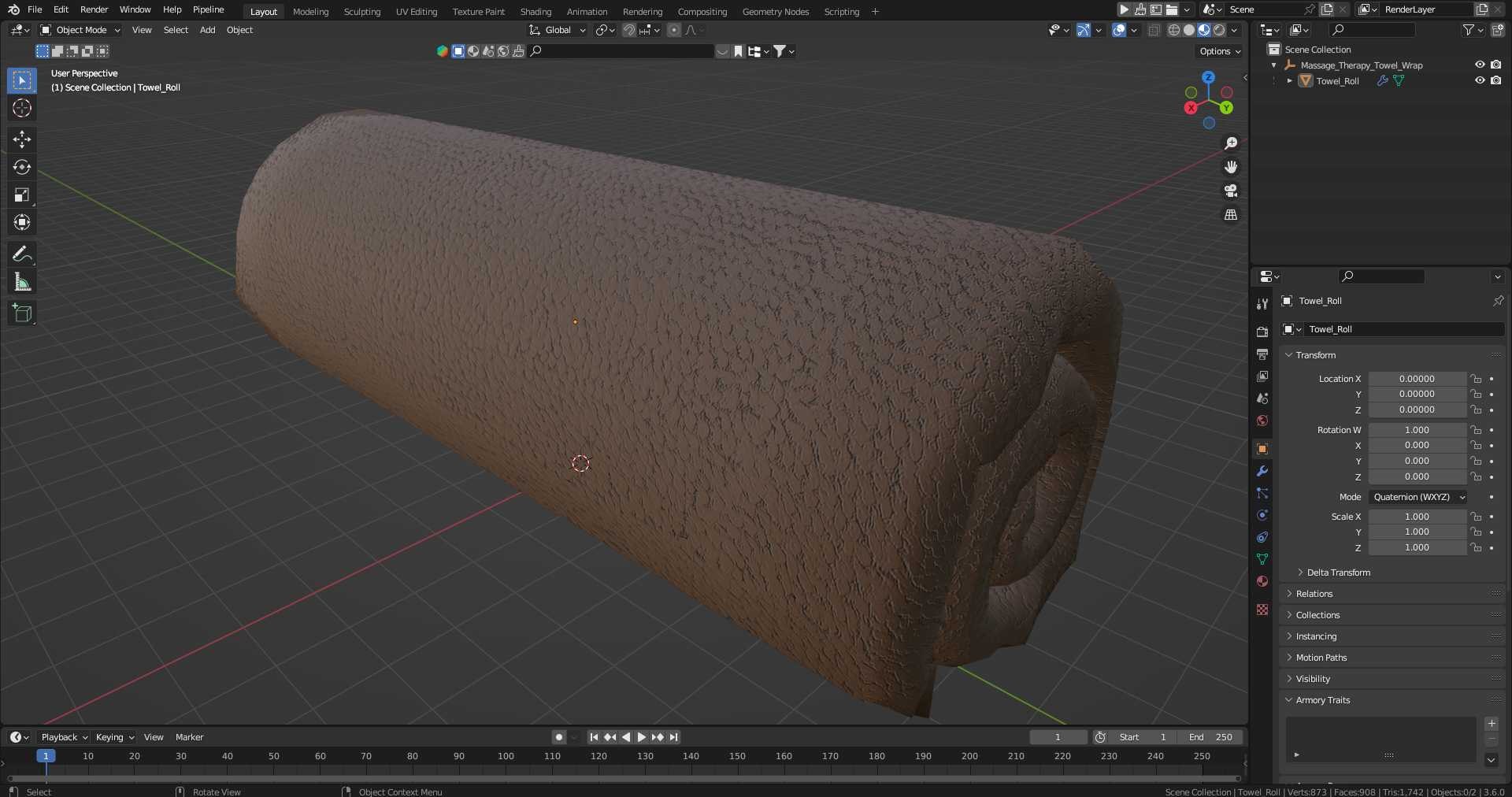Select the Measure tool
The height and width of the screenshot is (797, 1512).
pyautogui.click(x=22, y=282)
